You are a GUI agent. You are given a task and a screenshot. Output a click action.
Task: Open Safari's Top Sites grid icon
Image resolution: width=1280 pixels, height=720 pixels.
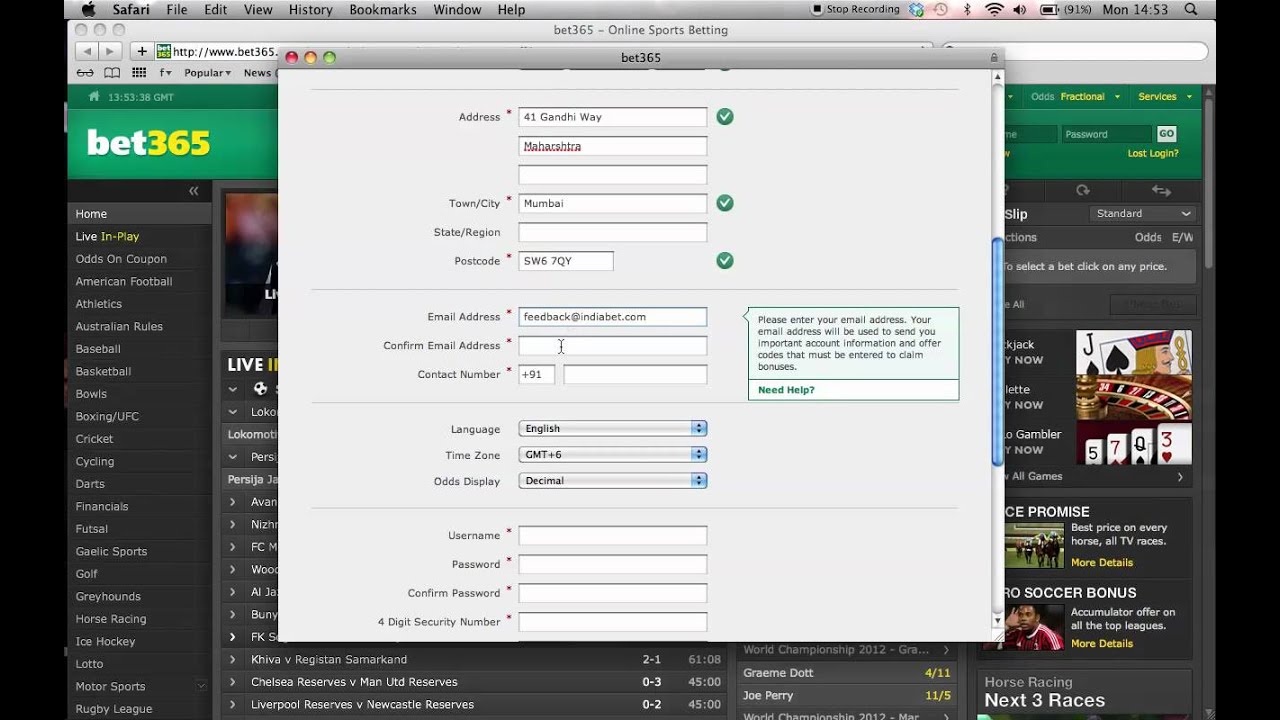pyautogui.click(x=139, y=73)
